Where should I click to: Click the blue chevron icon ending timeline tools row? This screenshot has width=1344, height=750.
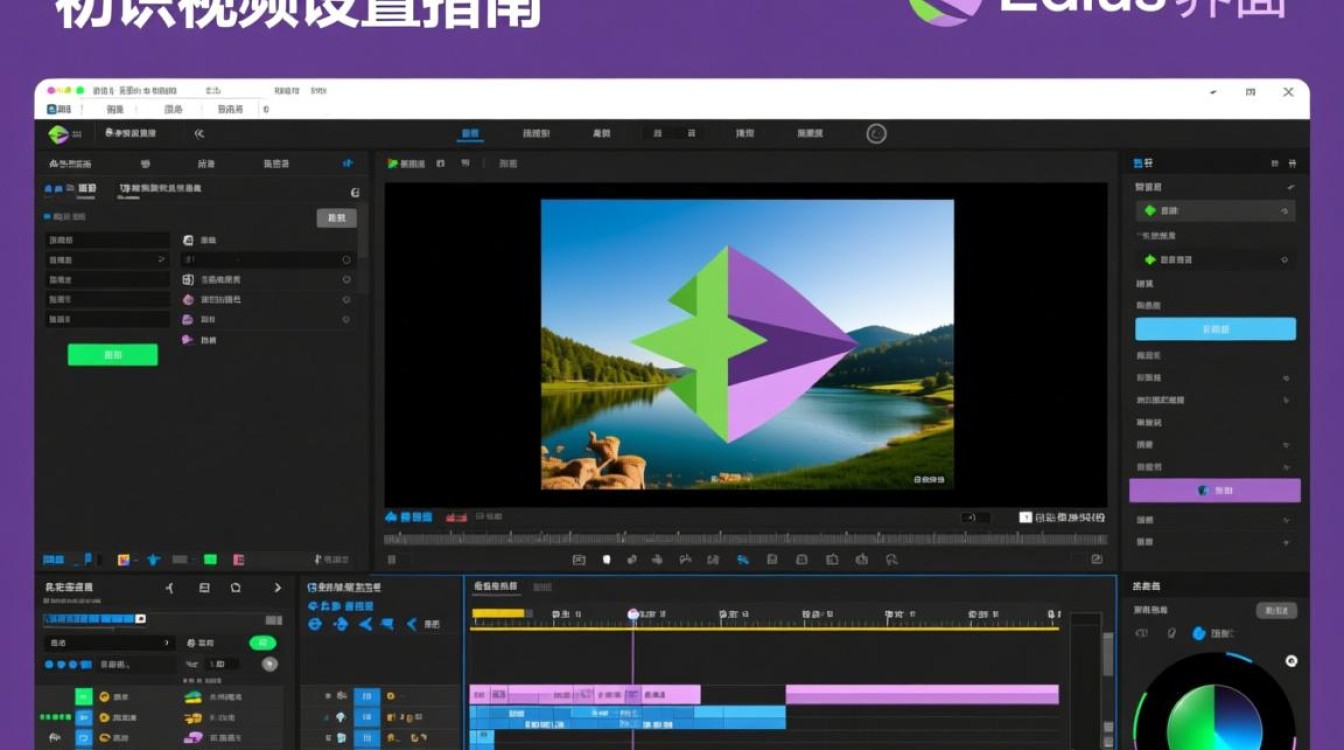pos(410,624)
